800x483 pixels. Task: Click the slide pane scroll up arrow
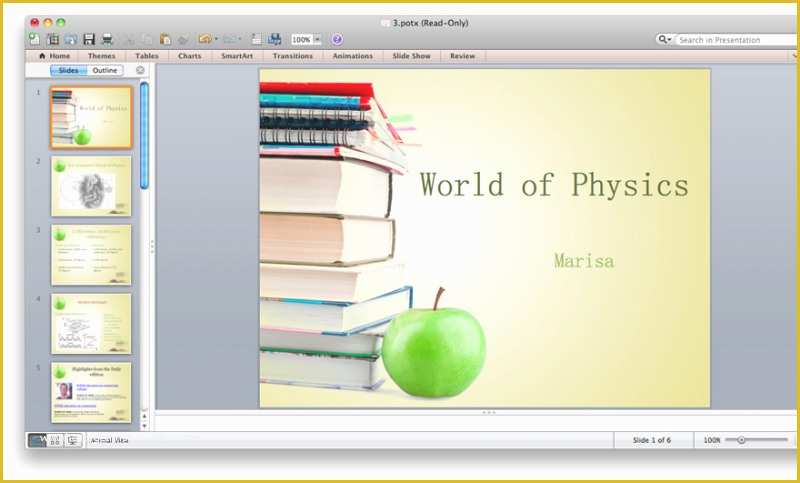[144, 417]
